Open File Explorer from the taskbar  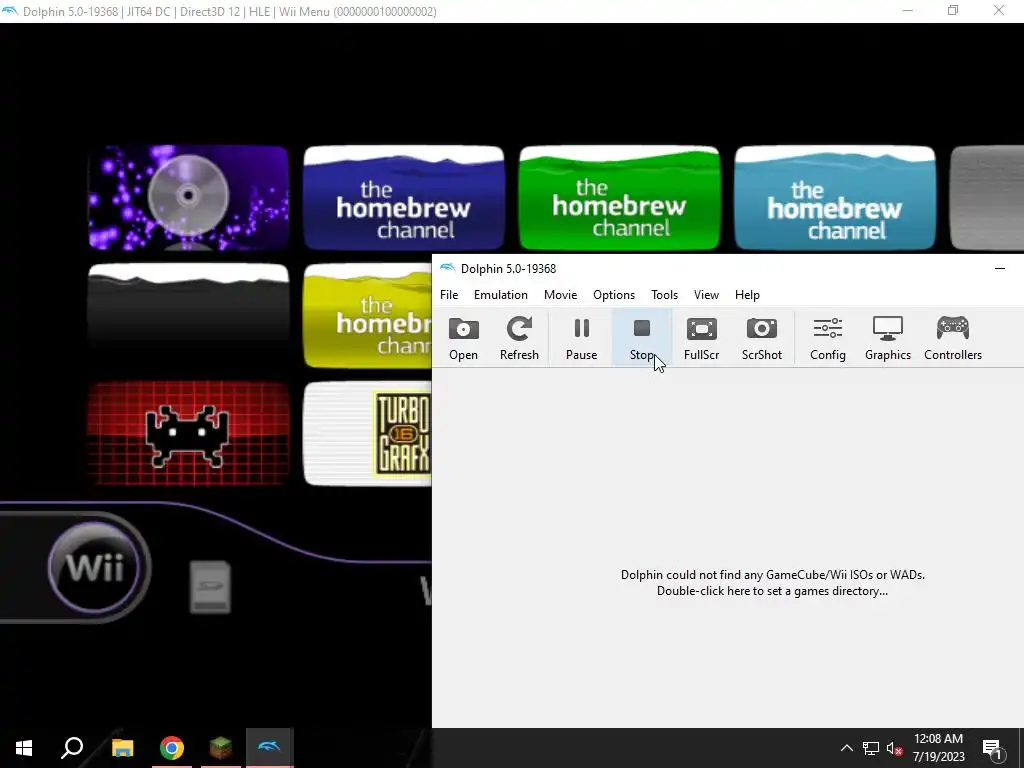click(122, 748)
